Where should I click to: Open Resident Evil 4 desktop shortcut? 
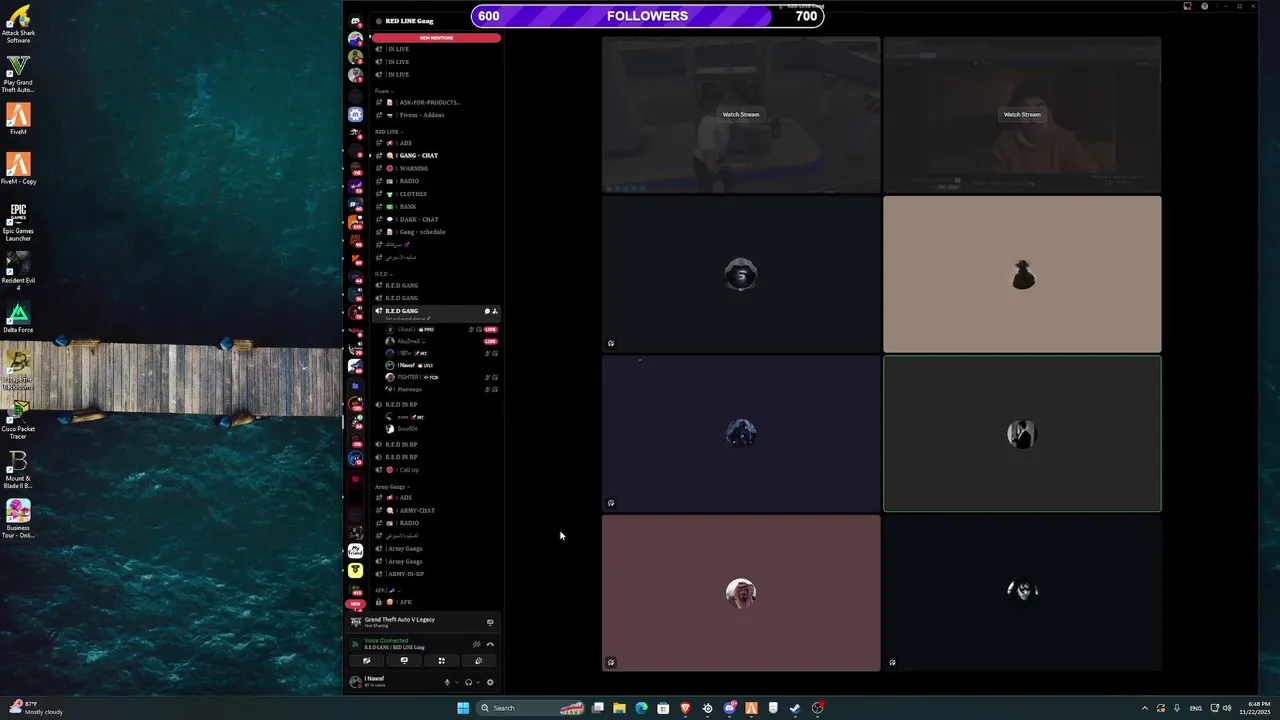tap(18, 271)
